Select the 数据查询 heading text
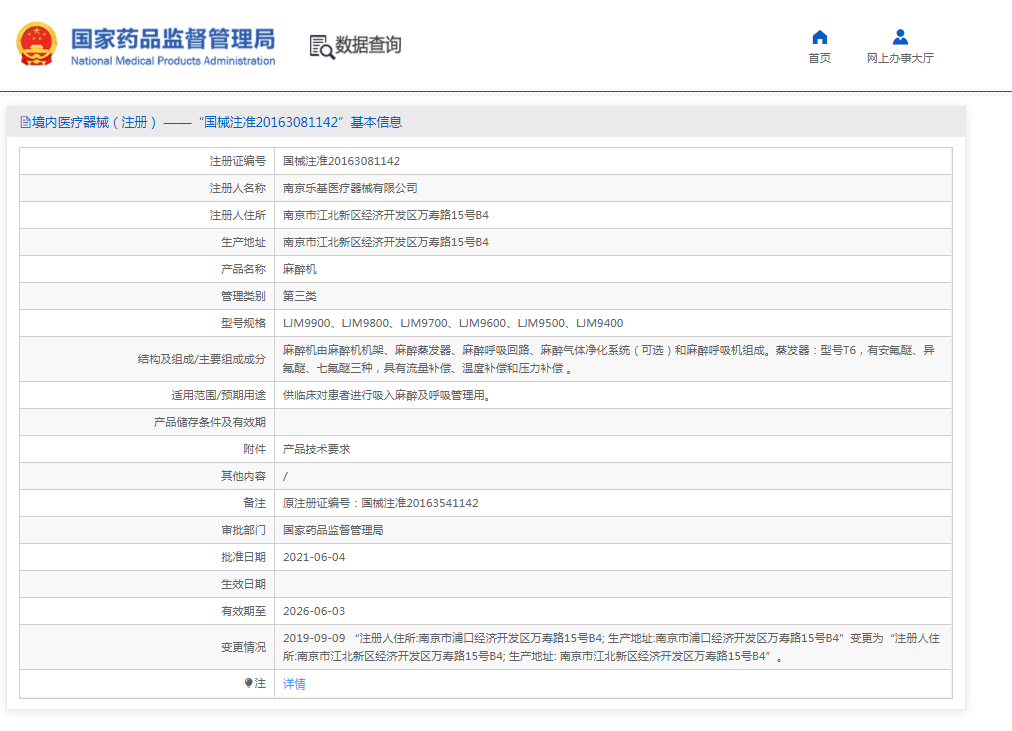 pos(368,45)
